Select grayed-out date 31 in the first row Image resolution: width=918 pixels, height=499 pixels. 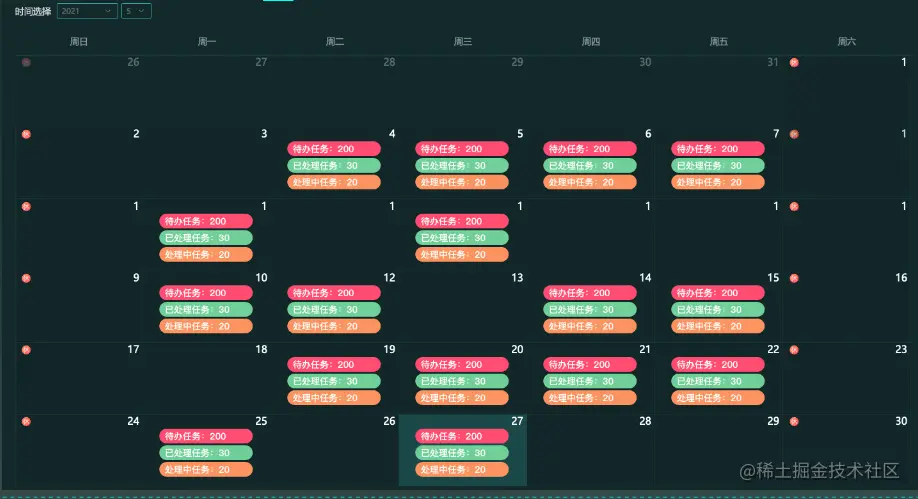click(x=773, y=62)
